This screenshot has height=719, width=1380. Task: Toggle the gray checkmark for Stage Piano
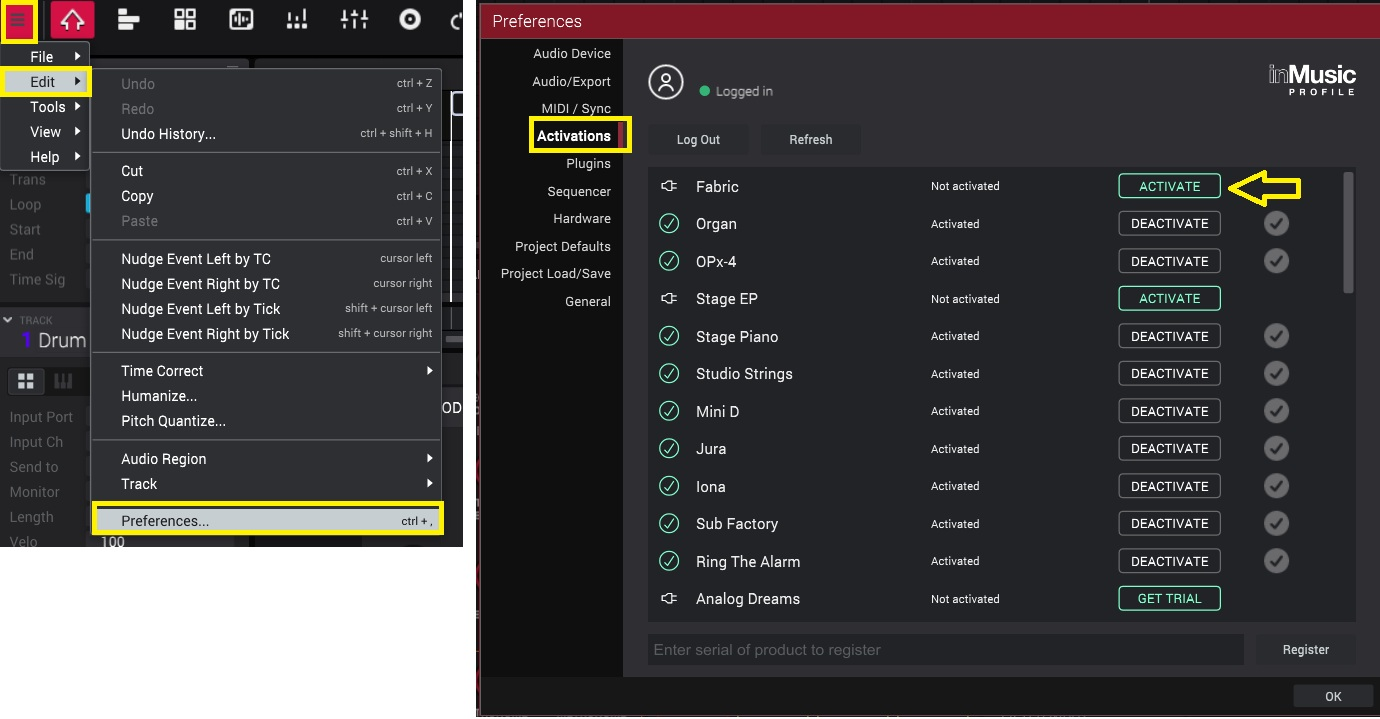pos(1276,336)
